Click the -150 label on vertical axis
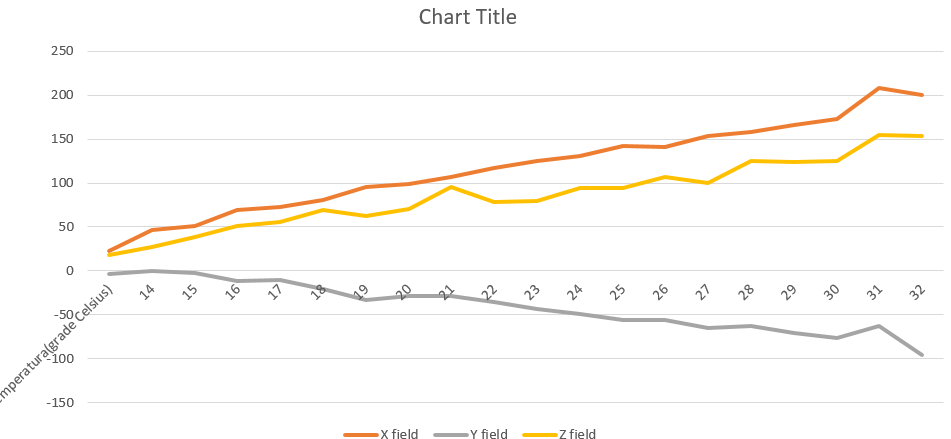 [x=58, y=402]
